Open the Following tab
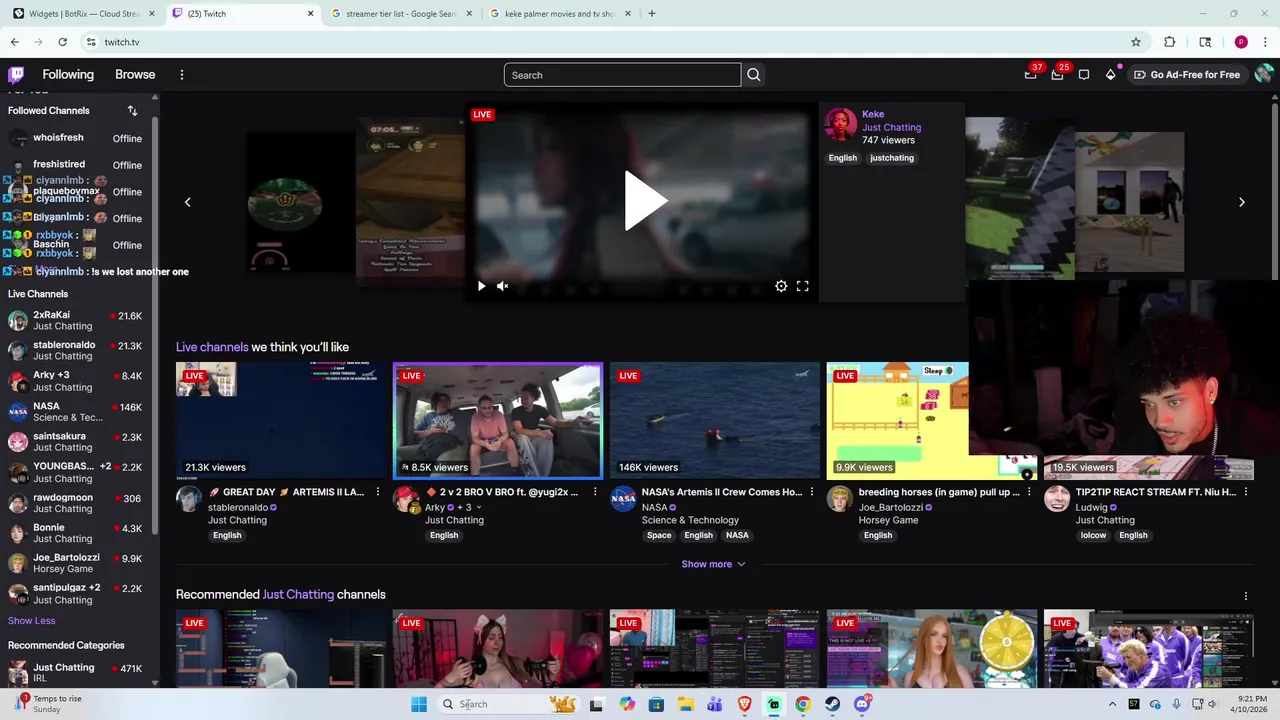The height and width of the screenshot is (720, 1280). click(68, 75)
